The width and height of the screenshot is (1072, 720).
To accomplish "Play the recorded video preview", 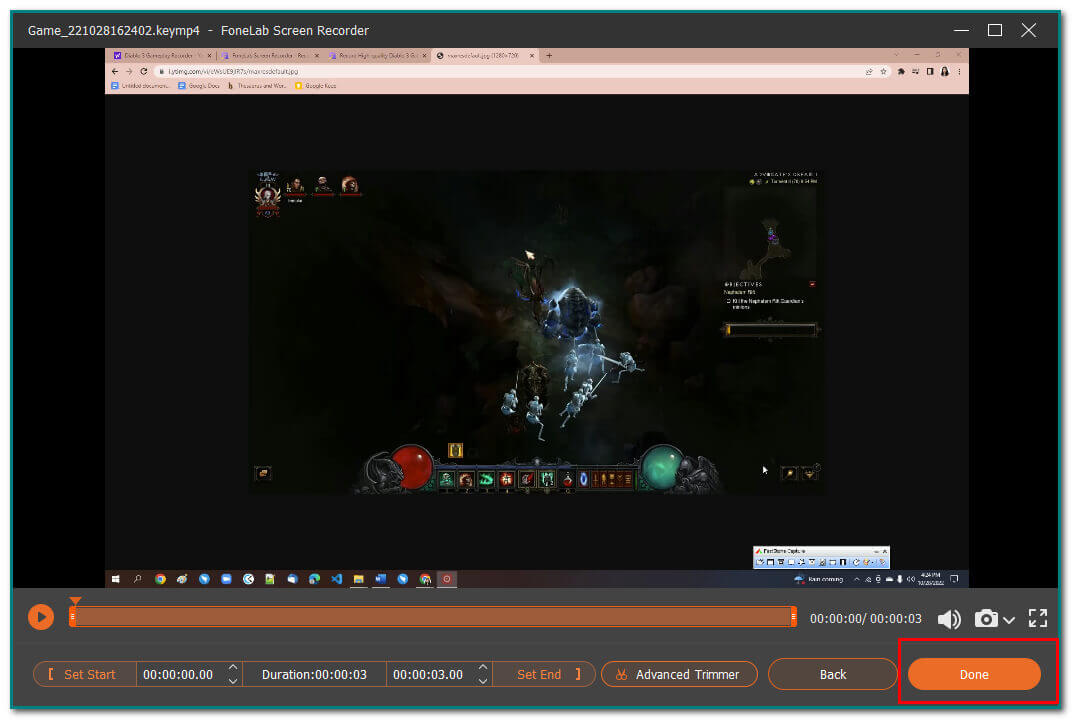I will [x=40, y=617].
